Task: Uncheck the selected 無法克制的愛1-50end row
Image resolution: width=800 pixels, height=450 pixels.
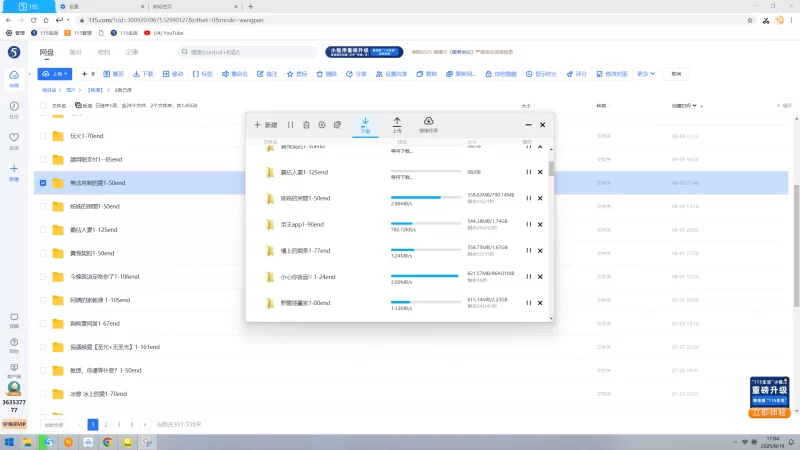Action: 42,183
